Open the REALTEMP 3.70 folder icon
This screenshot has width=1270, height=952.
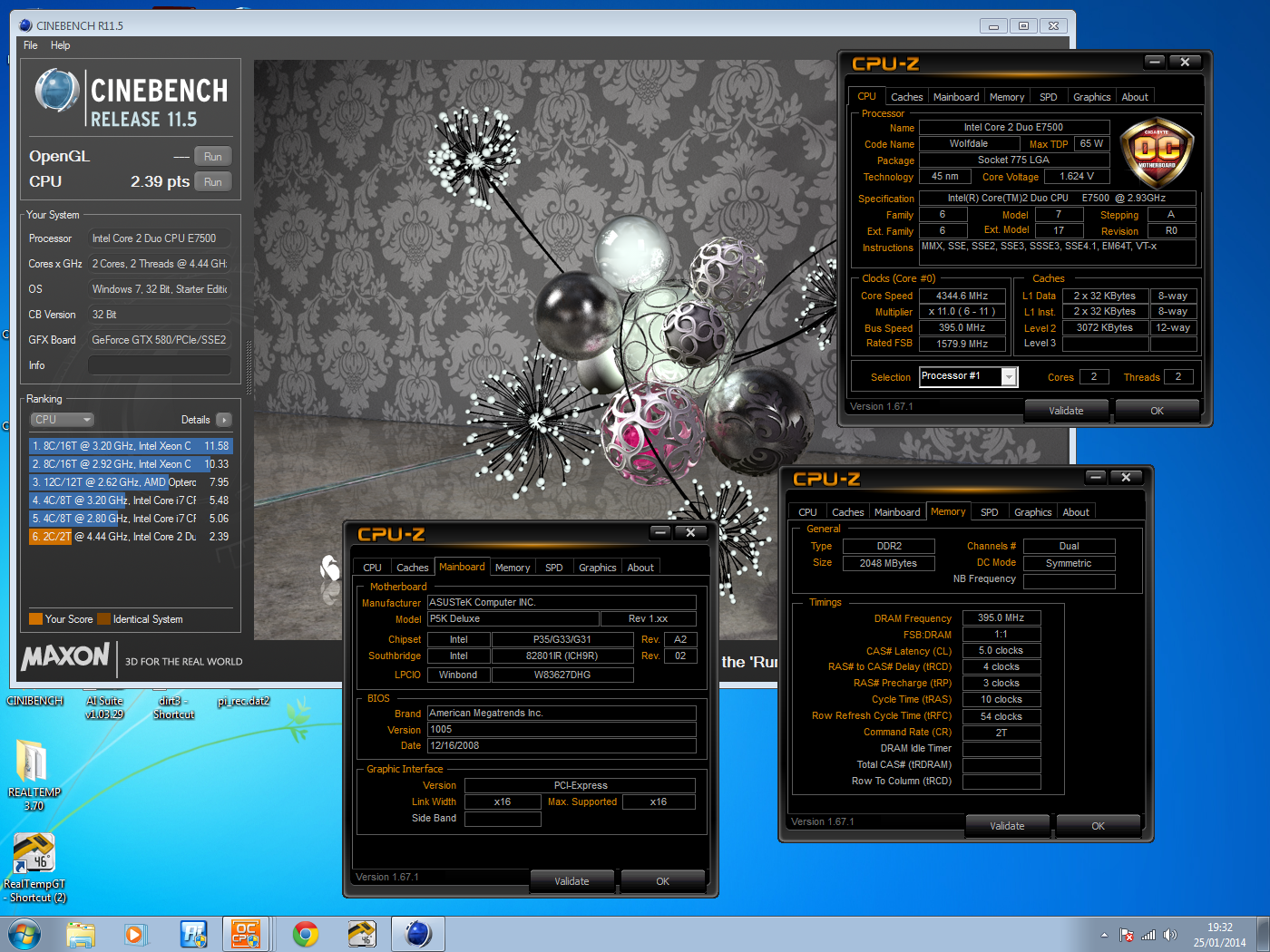tap(34, 772)
